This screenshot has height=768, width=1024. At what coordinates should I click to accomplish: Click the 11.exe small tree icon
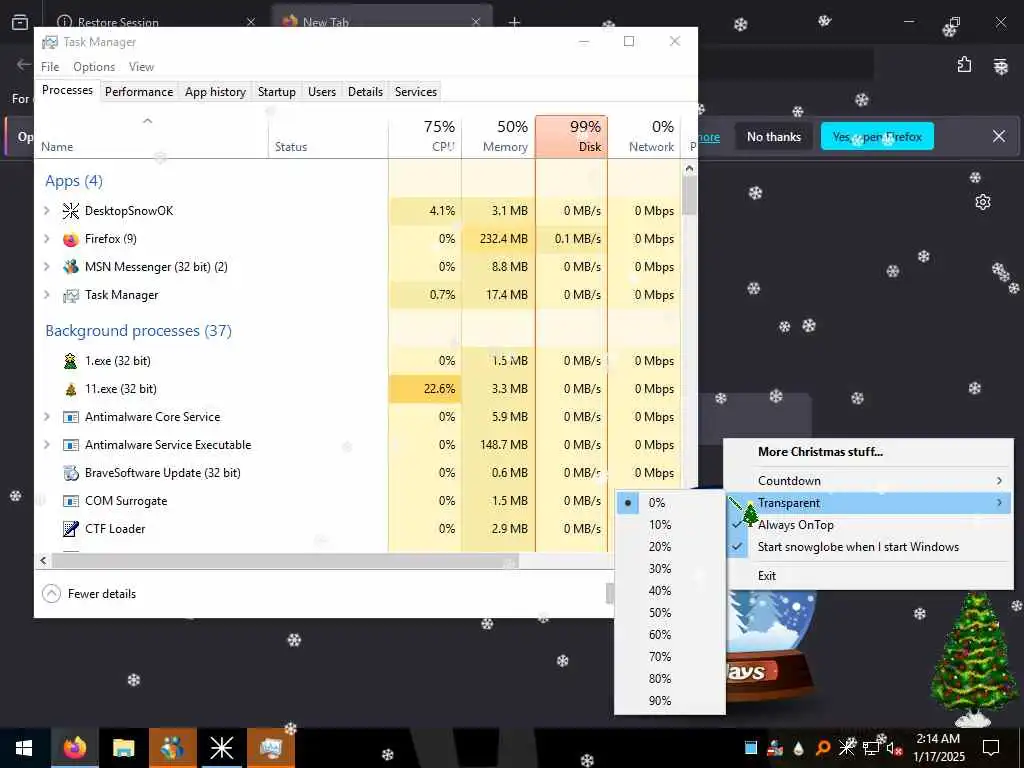[x=71, y=389]
